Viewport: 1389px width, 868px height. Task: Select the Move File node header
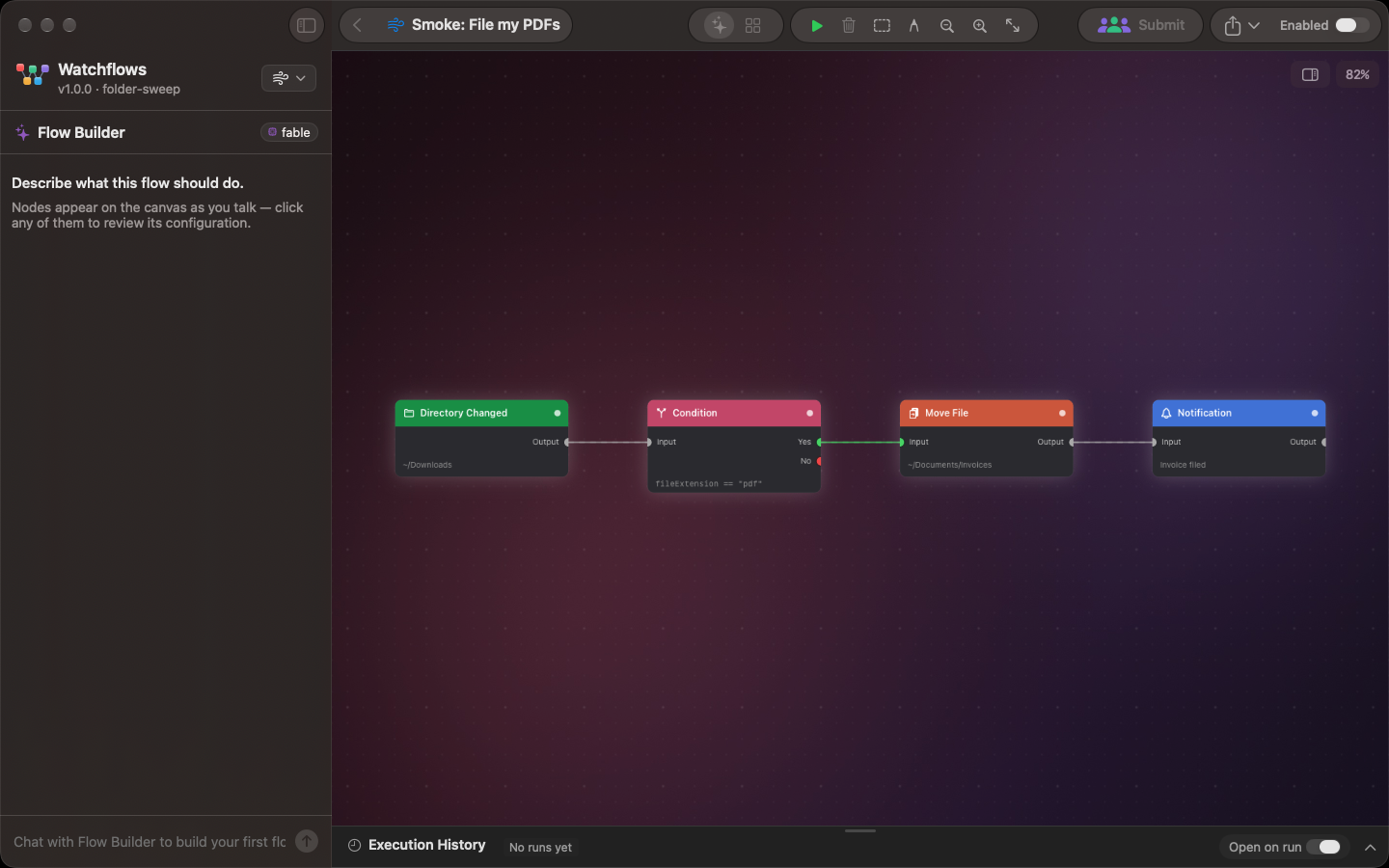click(x=987, y=413)
